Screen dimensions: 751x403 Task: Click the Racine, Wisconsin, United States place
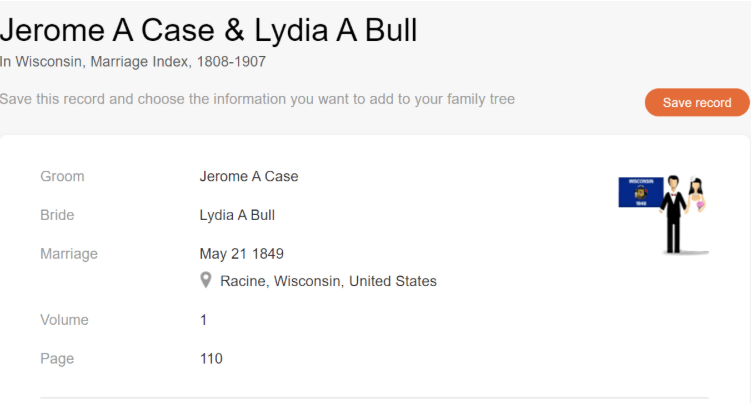point(328,281)
